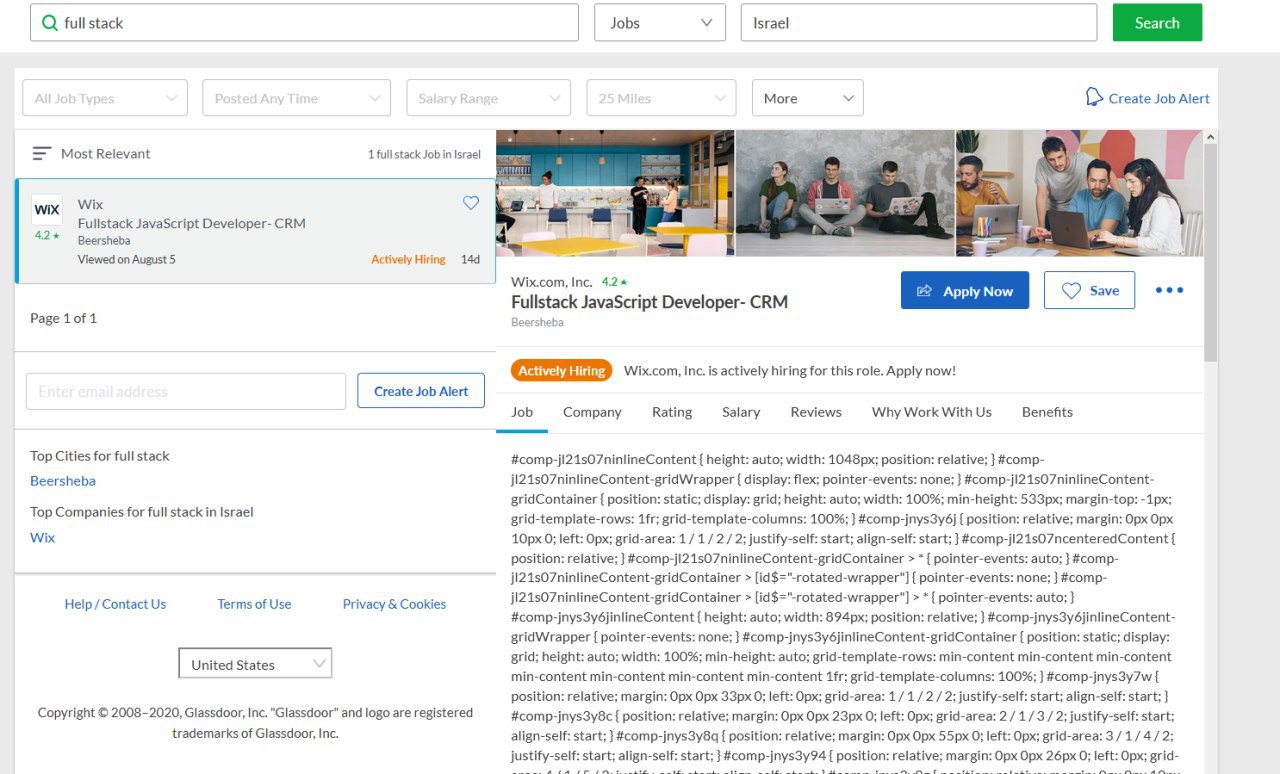The width and height of the screenshot is (1280, 774).
Task: Expand the All Job Types filter
Action: pos(105,98)
